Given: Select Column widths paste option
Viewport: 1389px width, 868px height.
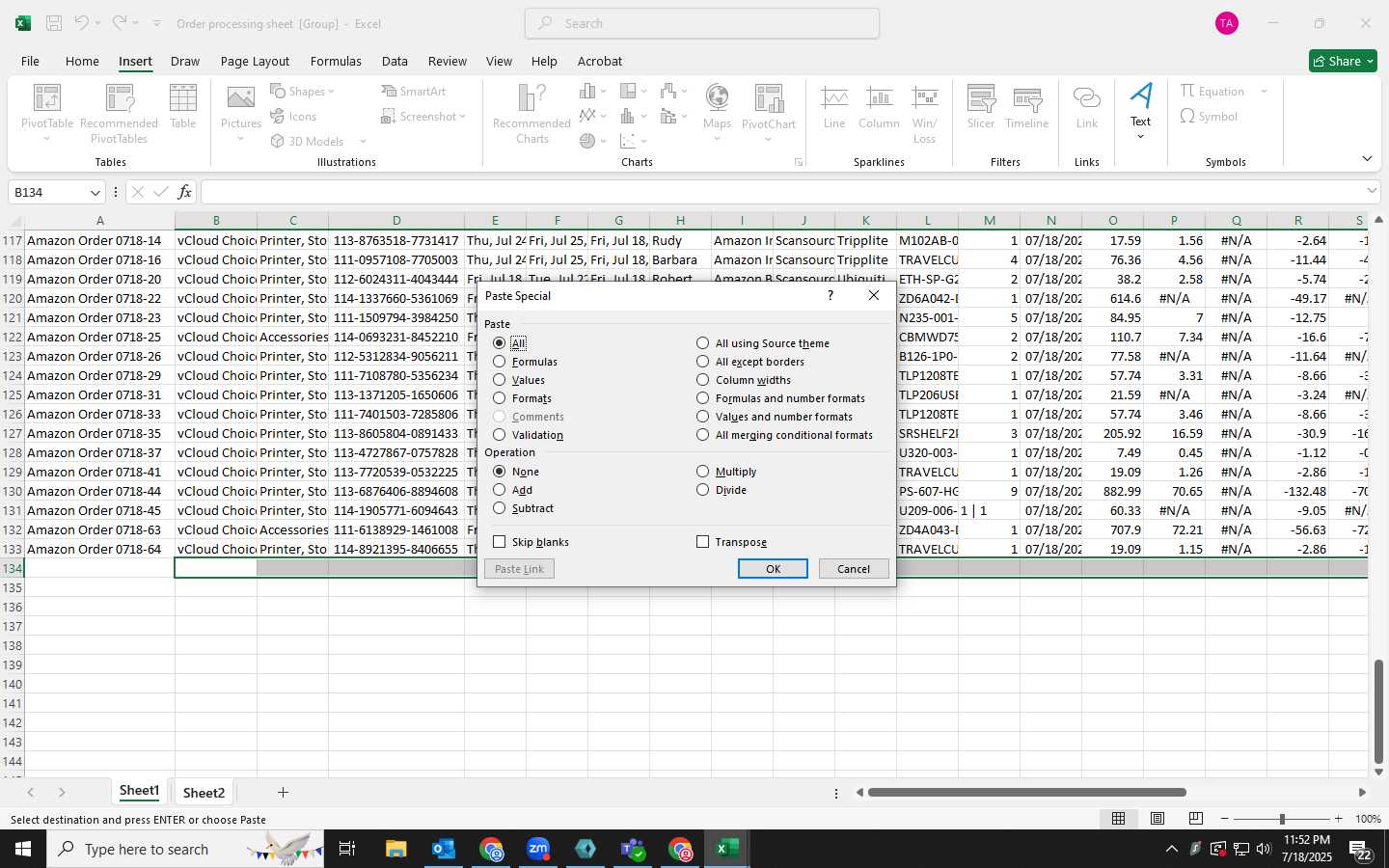Looking at the screenshot, I should [x=743, y=380].
